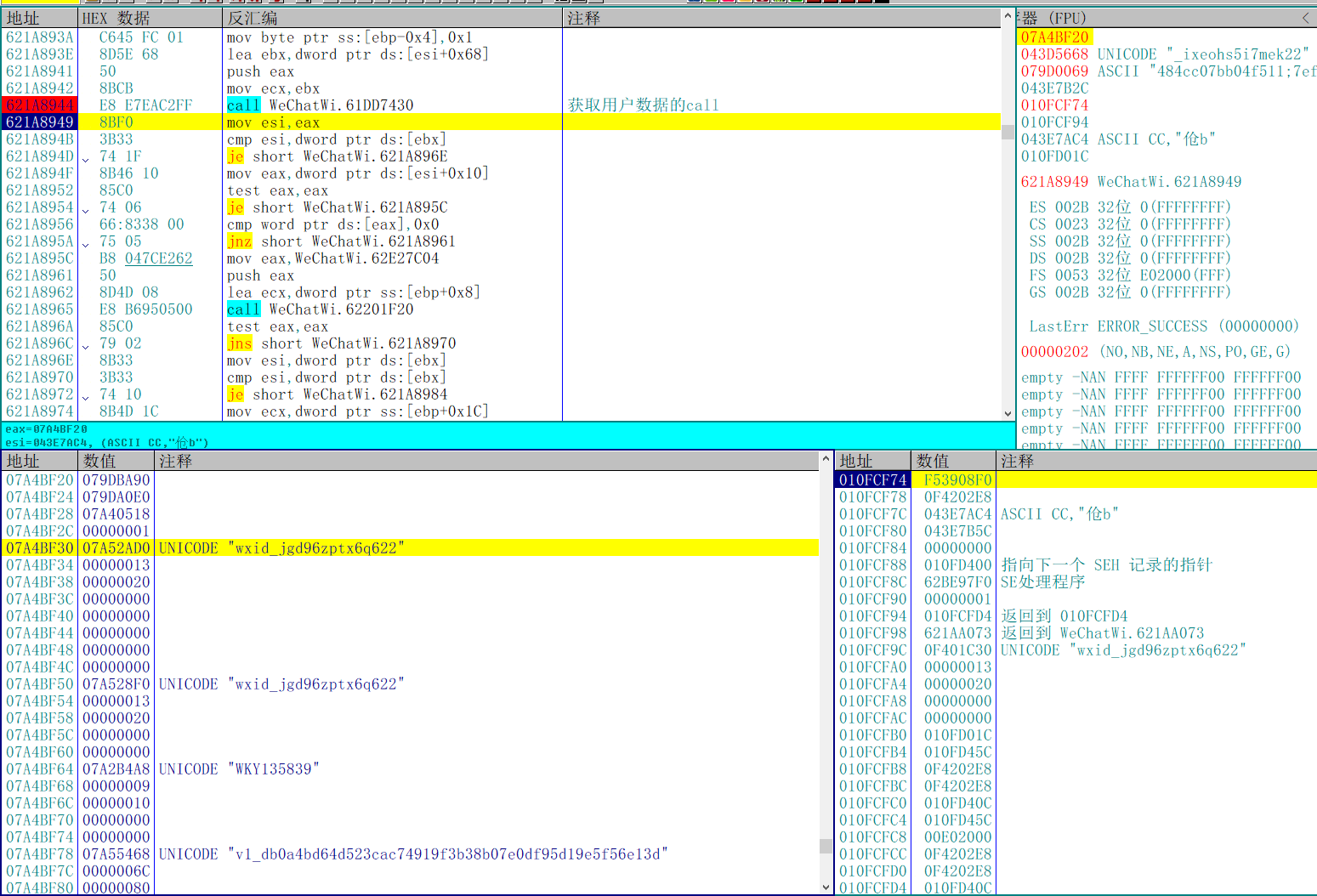Image resolution: width=1317 pixels, height=896 pixels.
Task: Click the 注释 header in memory dump pane
Action: coord(487,461)
